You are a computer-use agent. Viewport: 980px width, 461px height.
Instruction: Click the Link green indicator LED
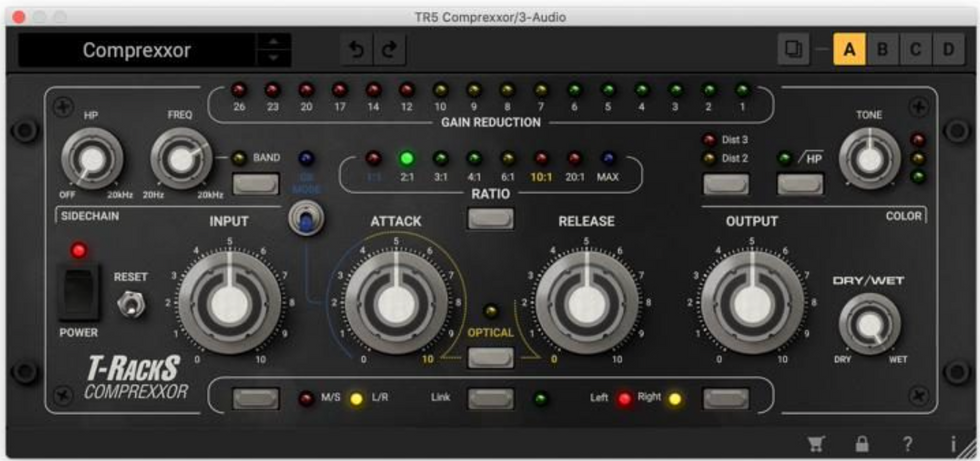coord(541,399)
